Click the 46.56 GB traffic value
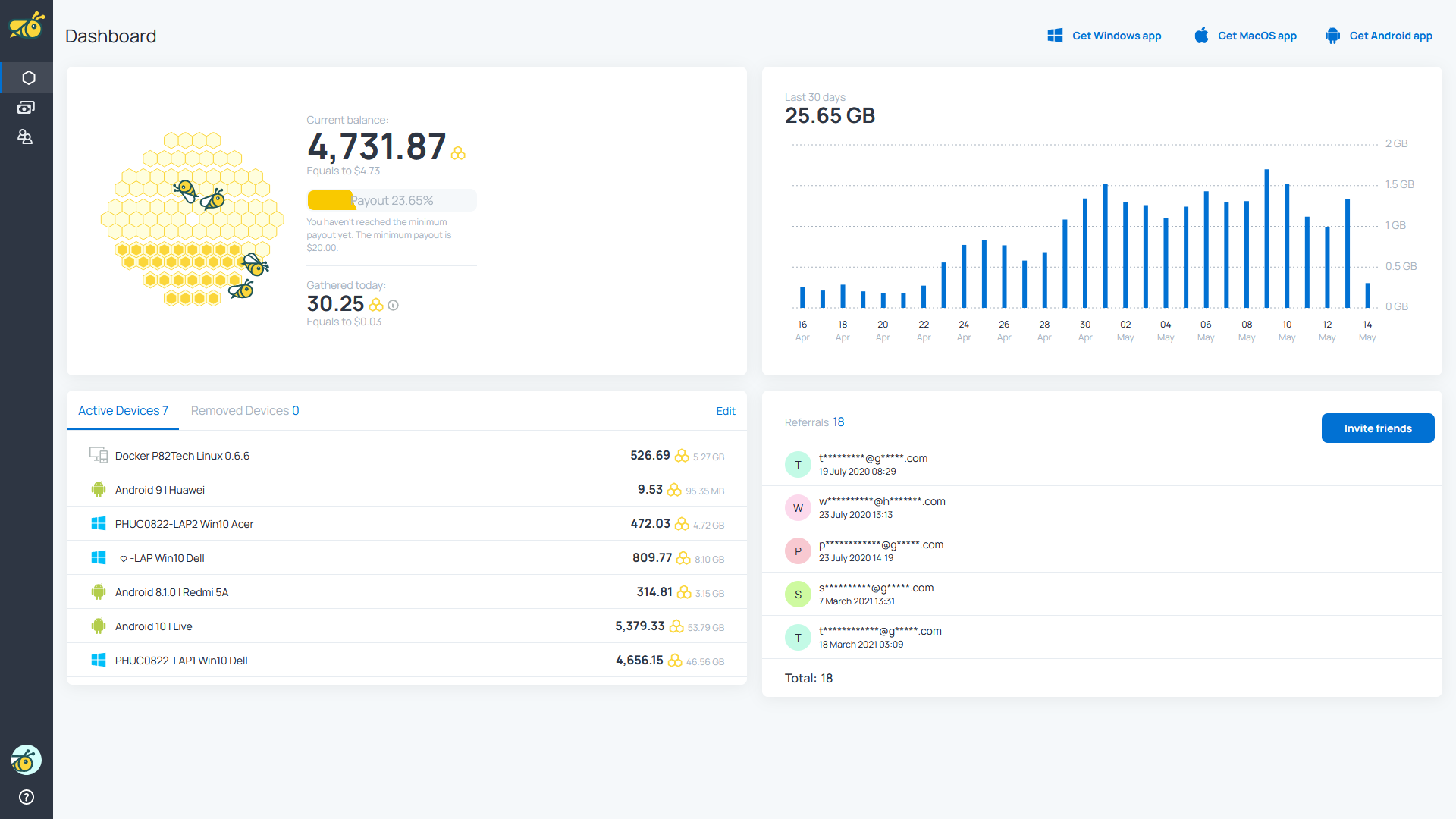The image size is (1456, 819). [x=705, y=662]
